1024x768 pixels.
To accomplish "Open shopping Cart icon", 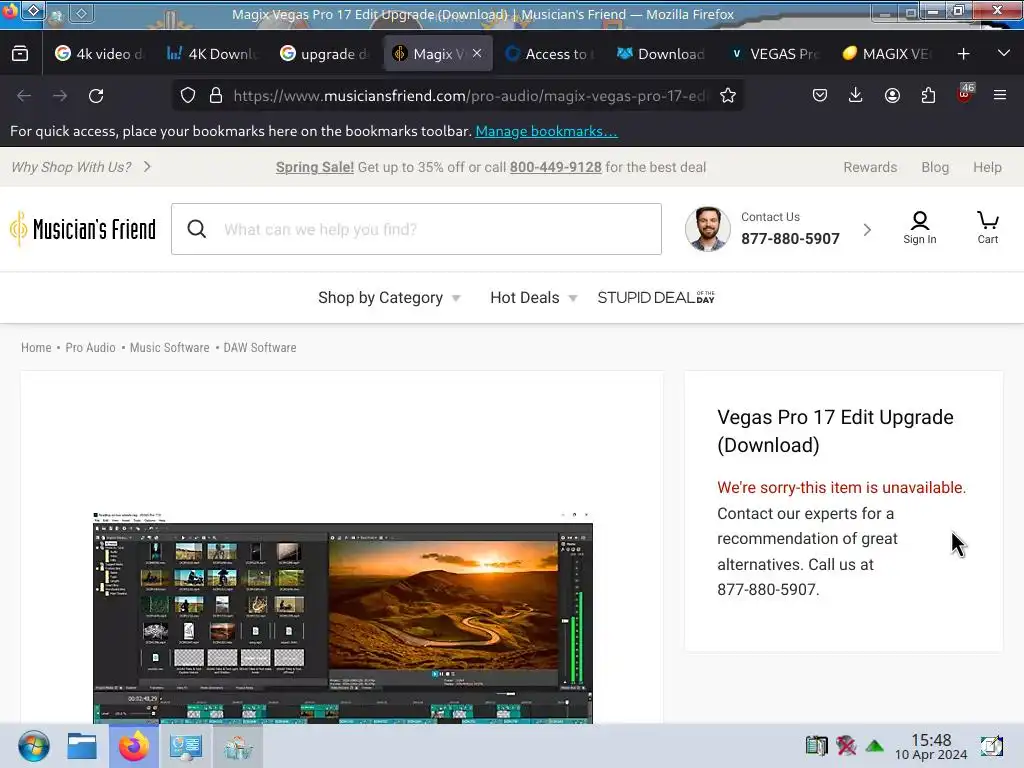I will pyautogui.click(x=987, y=228).
